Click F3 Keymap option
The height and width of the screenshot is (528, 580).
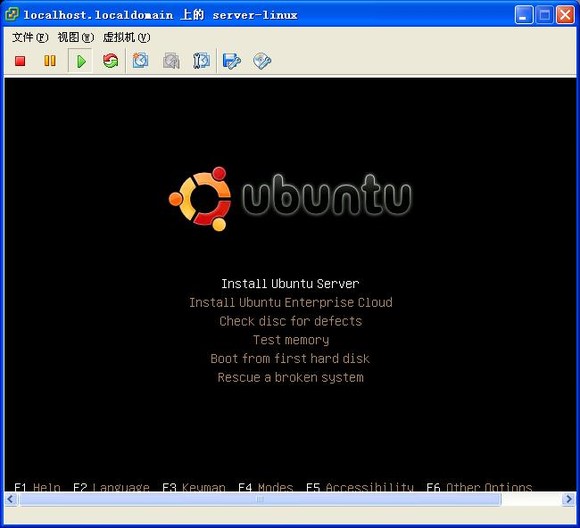tap(194, 487)
